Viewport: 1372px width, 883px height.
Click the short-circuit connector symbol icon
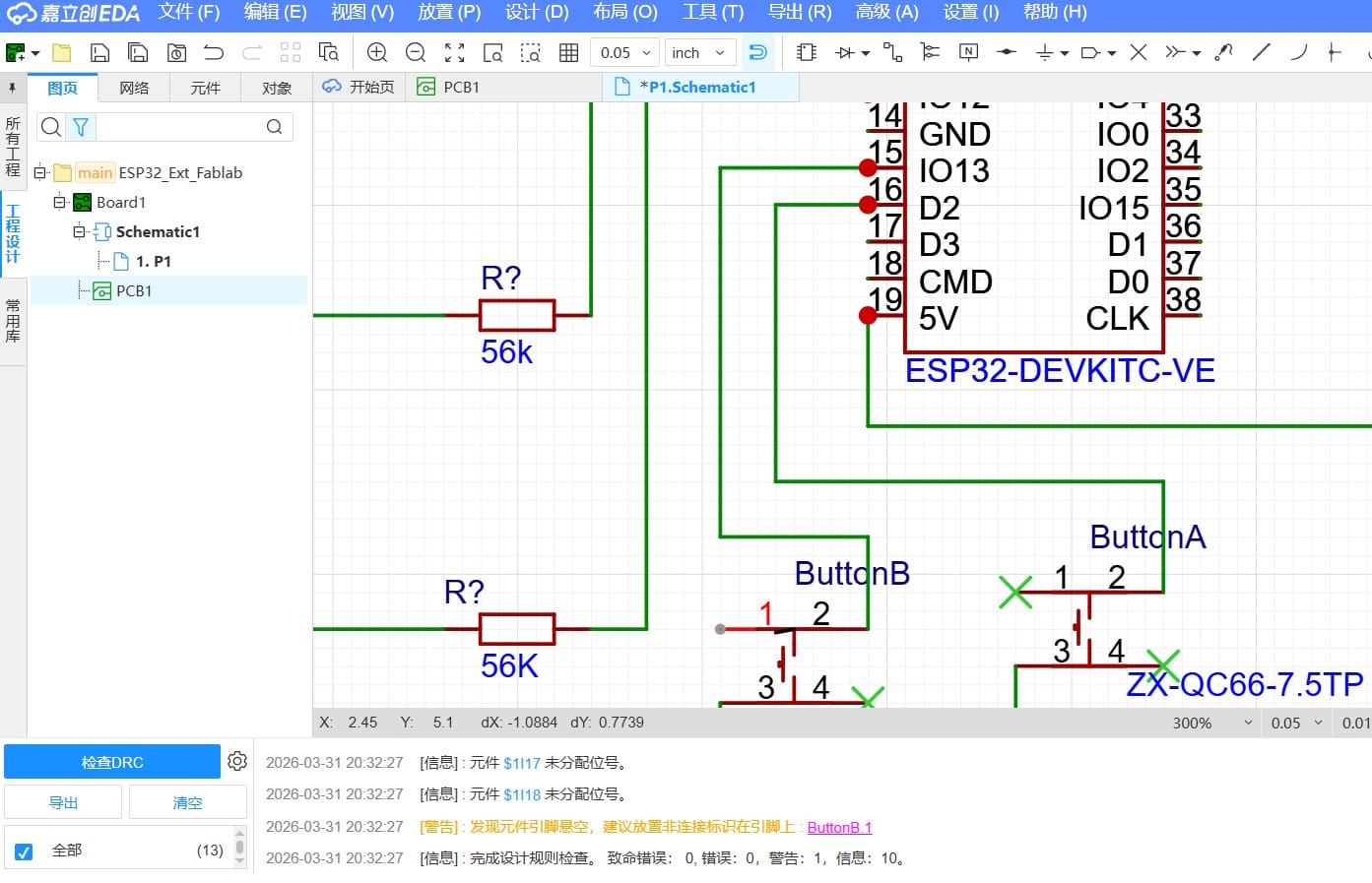1175,53
